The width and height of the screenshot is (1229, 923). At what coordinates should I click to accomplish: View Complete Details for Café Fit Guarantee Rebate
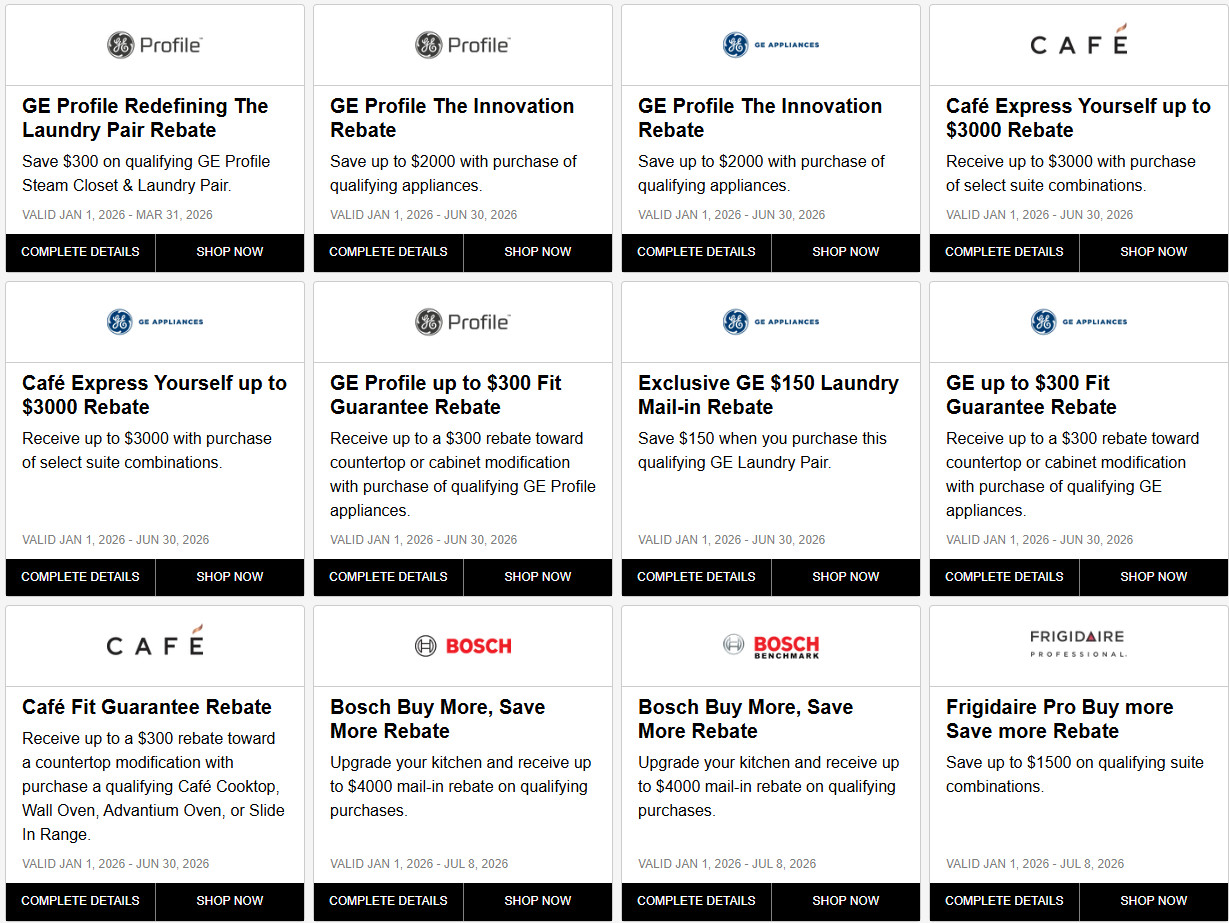[x=80, y=901]
